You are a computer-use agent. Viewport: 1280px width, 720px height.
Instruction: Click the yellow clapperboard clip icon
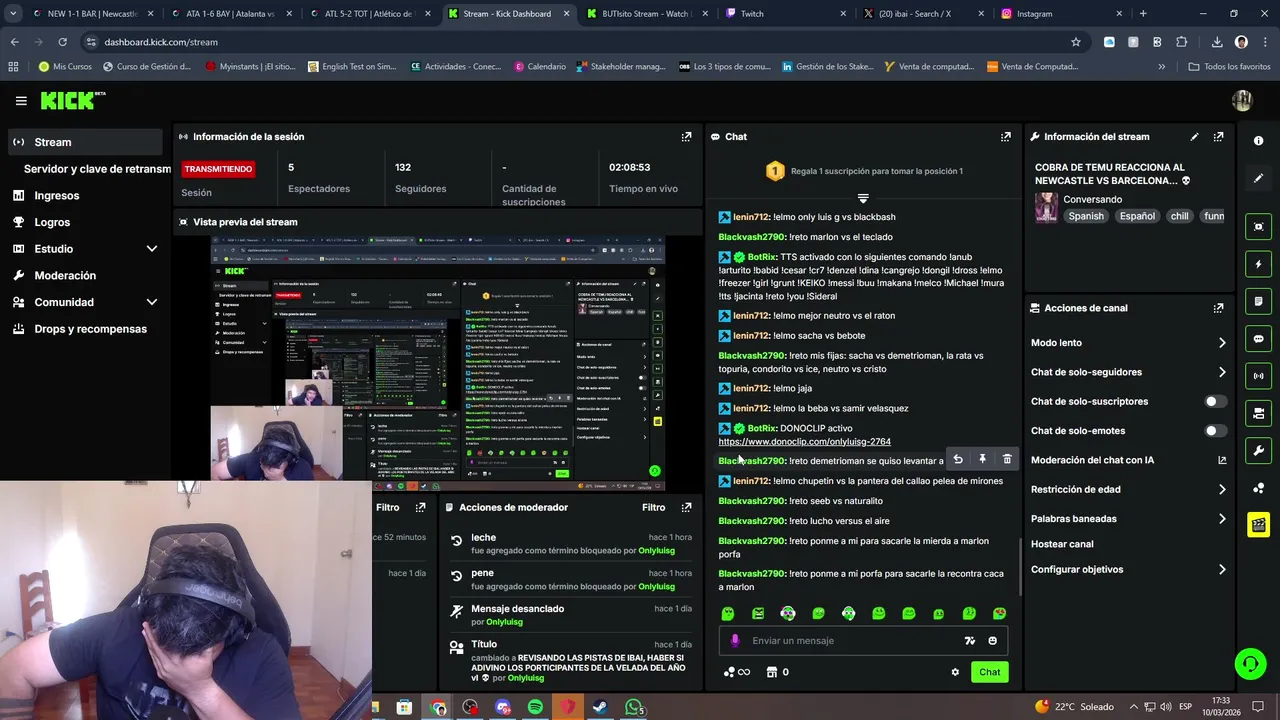coord(1258,524)
